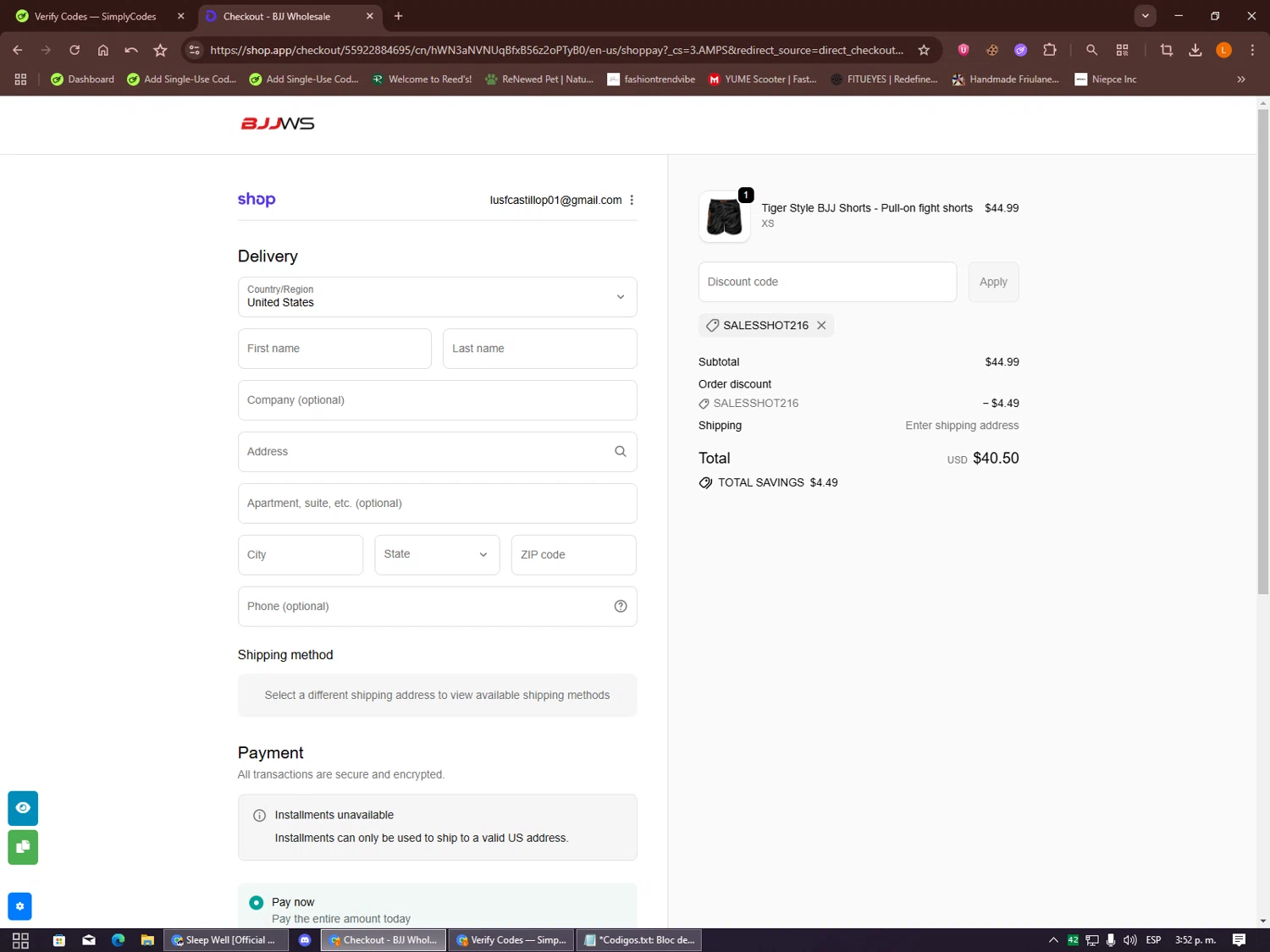Open the site information icon in the address bar
Viewport: 1270px width, 952px height.
click(x=195, y=50)
